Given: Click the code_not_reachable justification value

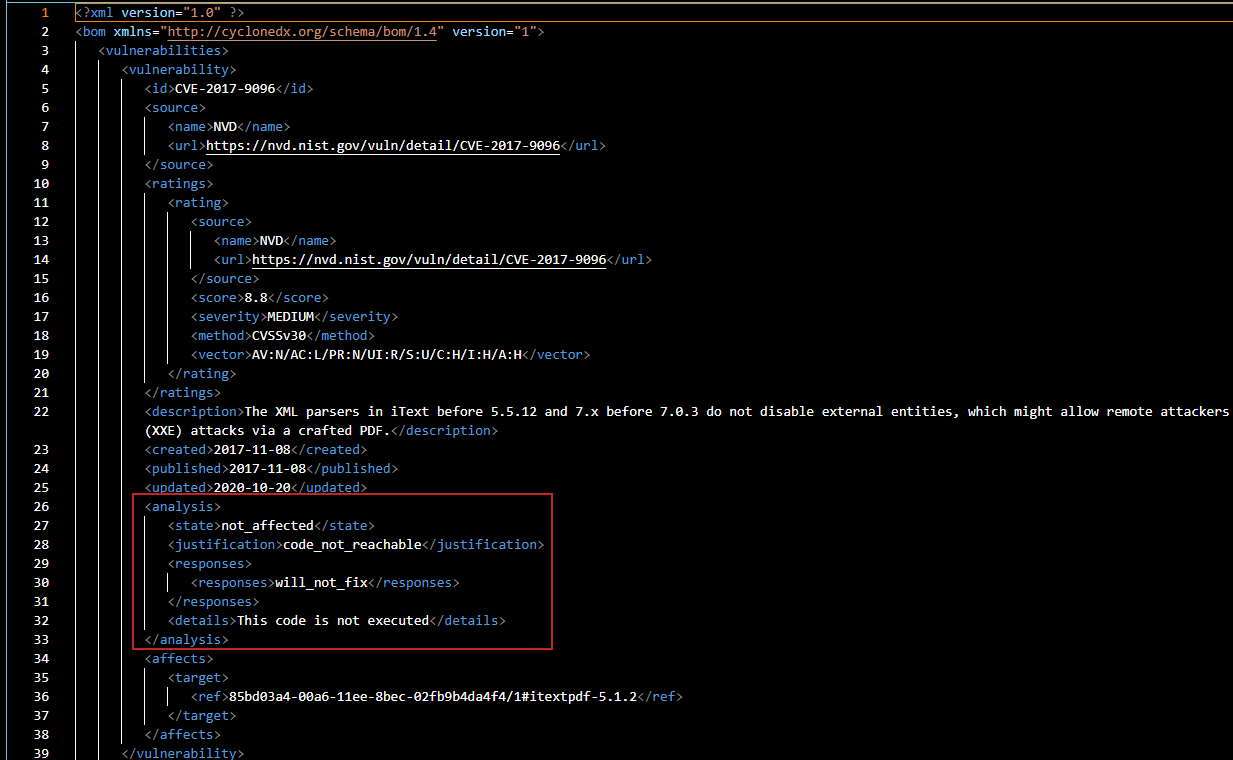Looking at the screenshot, I should click(x=352, y=544).
